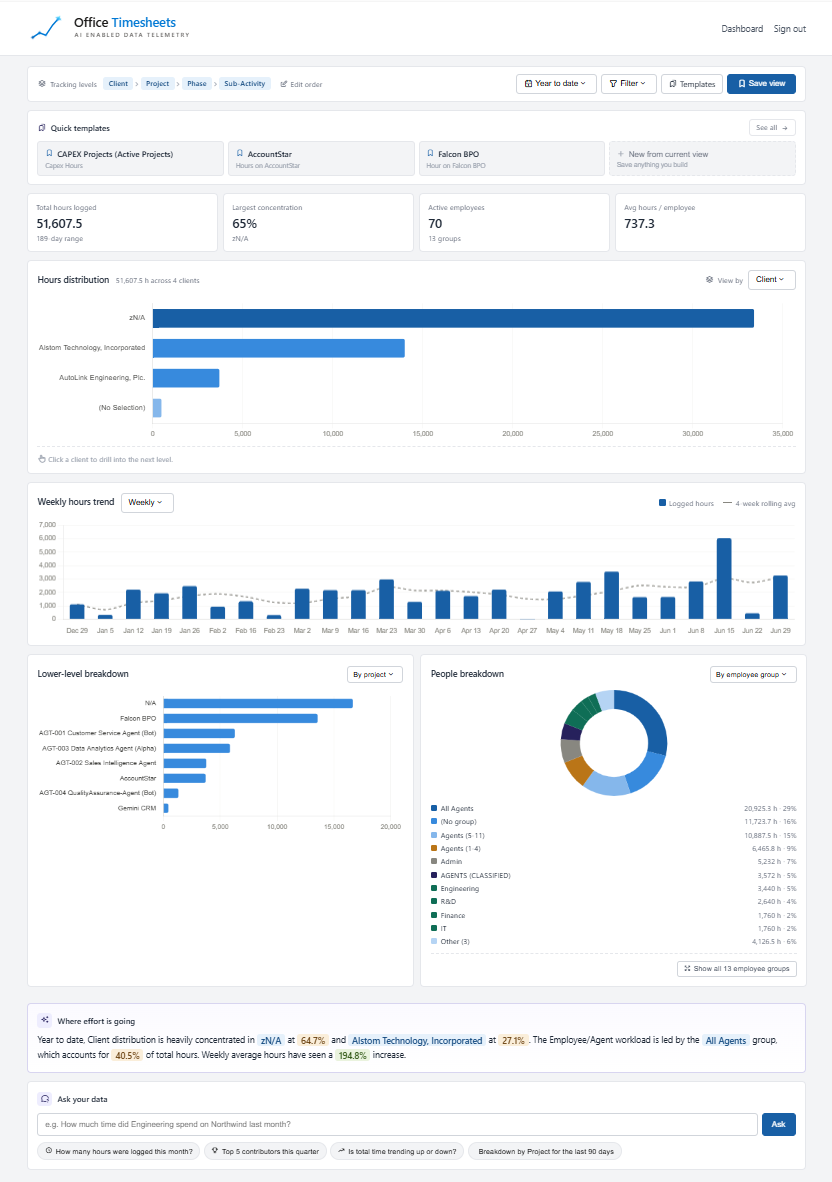
Task: Click Breakdown by Project for last 90 days suggestion
Action: click(x=545, y=1151)
